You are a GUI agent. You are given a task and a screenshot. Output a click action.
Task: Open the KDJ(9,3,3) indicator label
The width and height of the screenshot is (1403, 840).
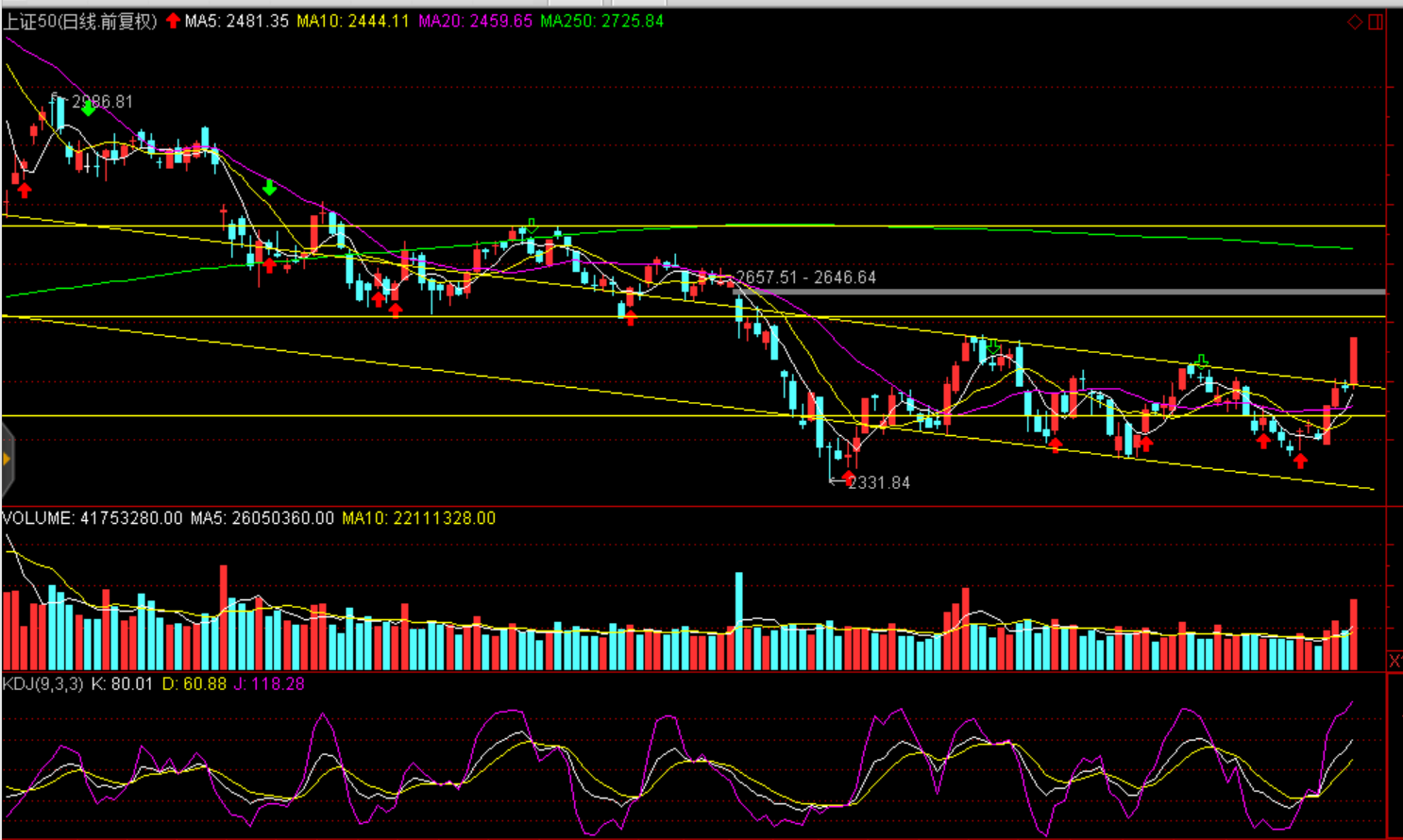[42, 683]
